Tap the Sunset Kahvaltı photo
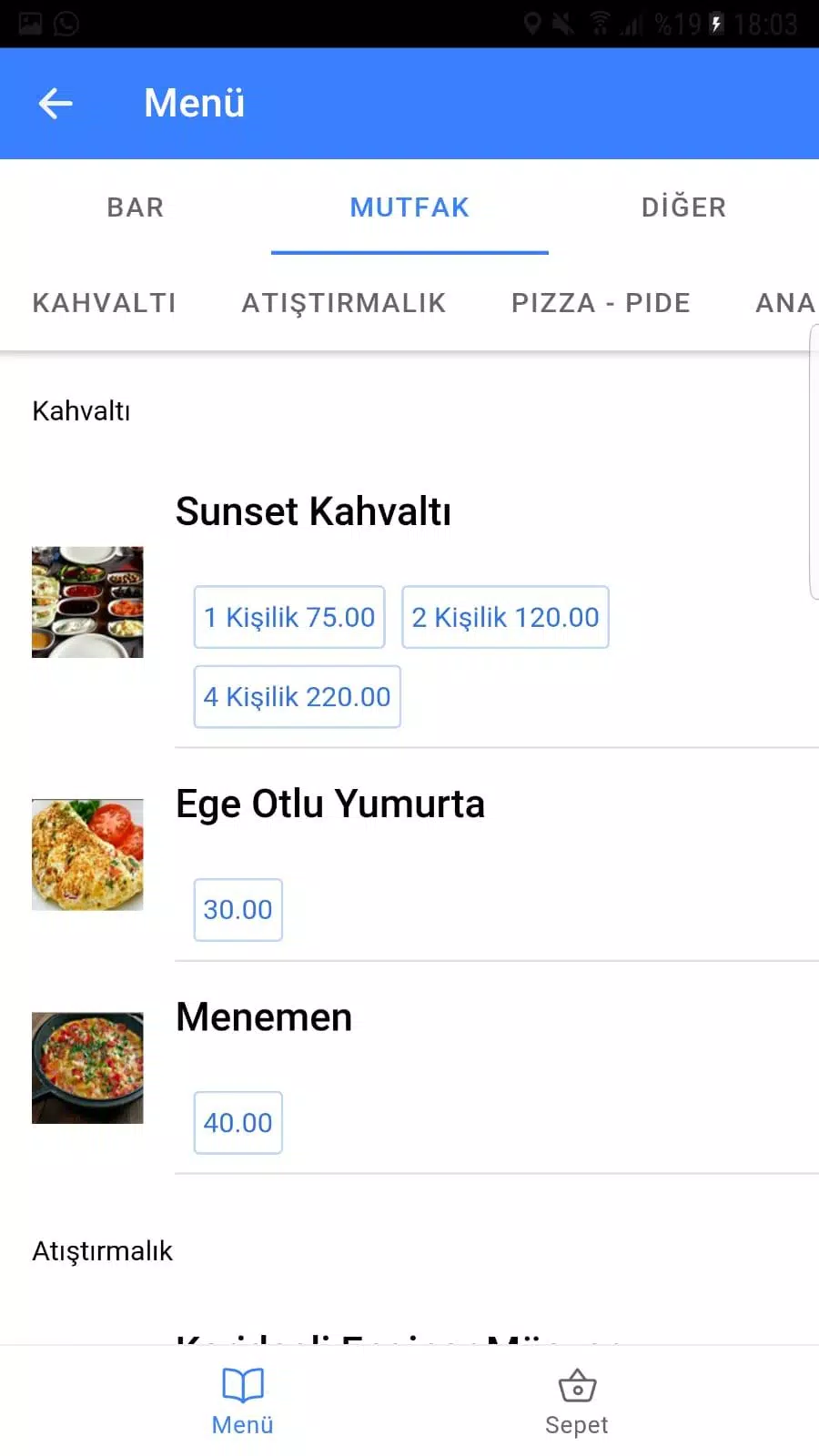 pyautogui.click(x=87, y=602)
